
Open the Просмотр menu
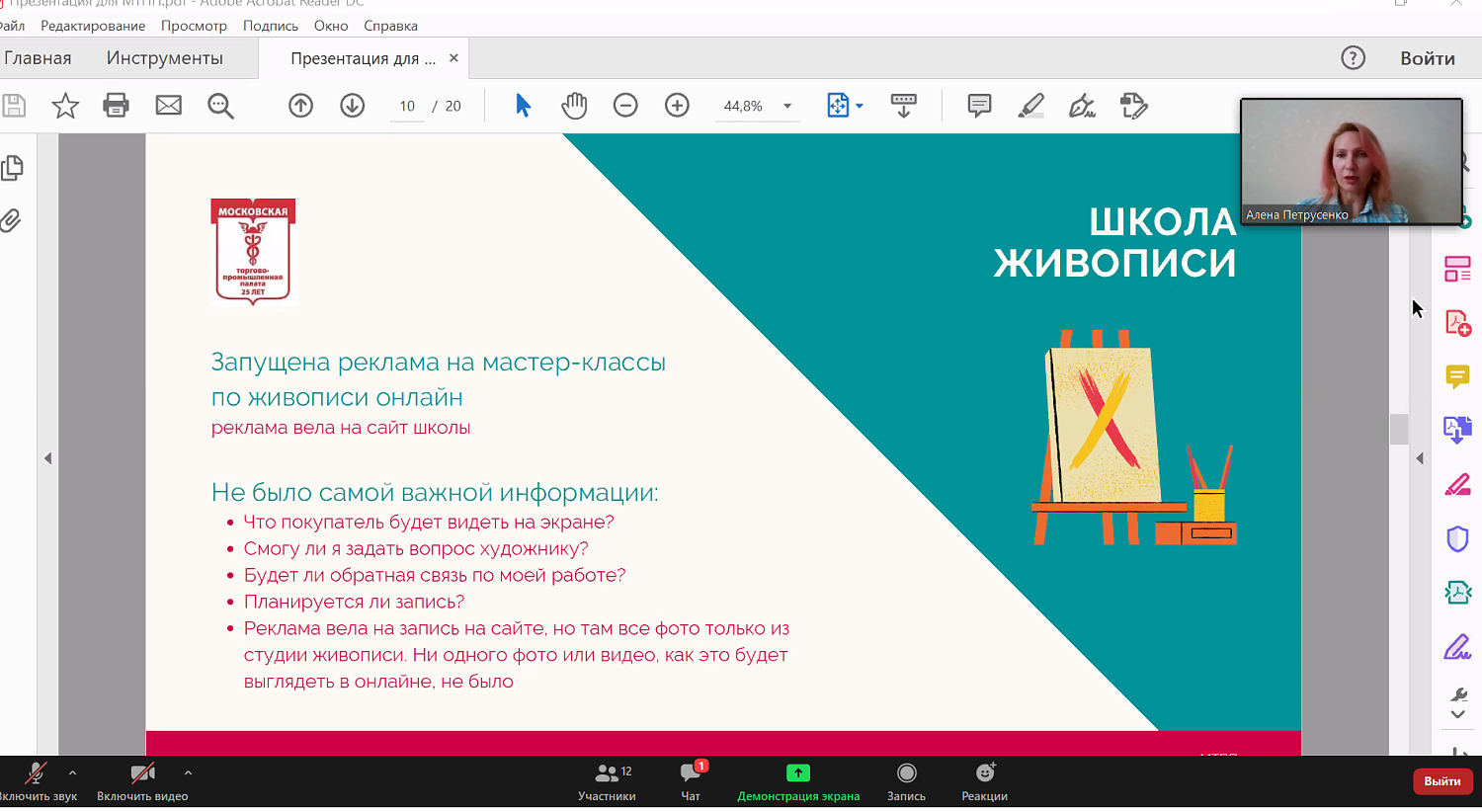(x=194, y=26)
